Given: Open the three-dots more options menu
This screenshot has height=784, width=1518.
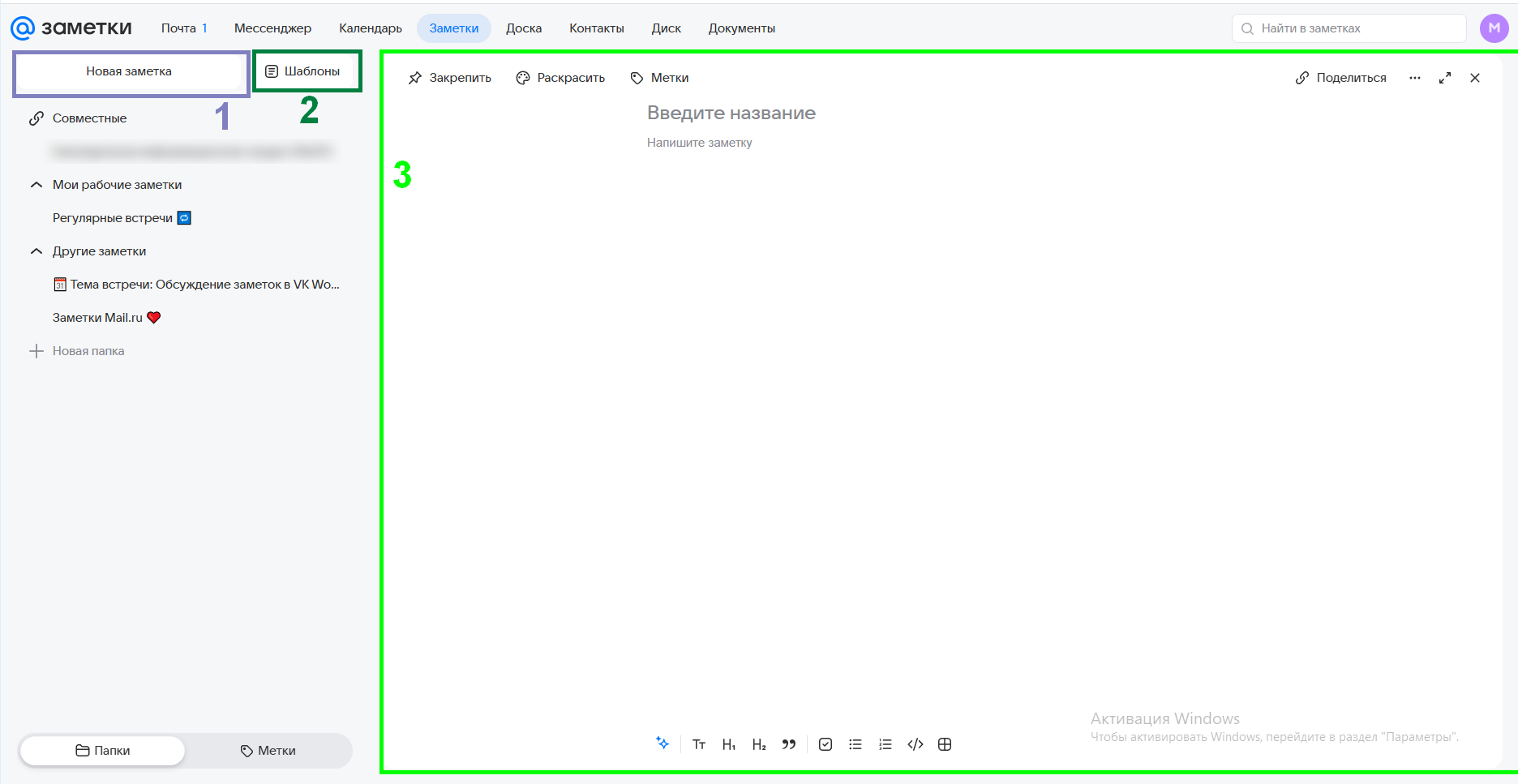Looking at the screenshot, I should pos(1415,78).
